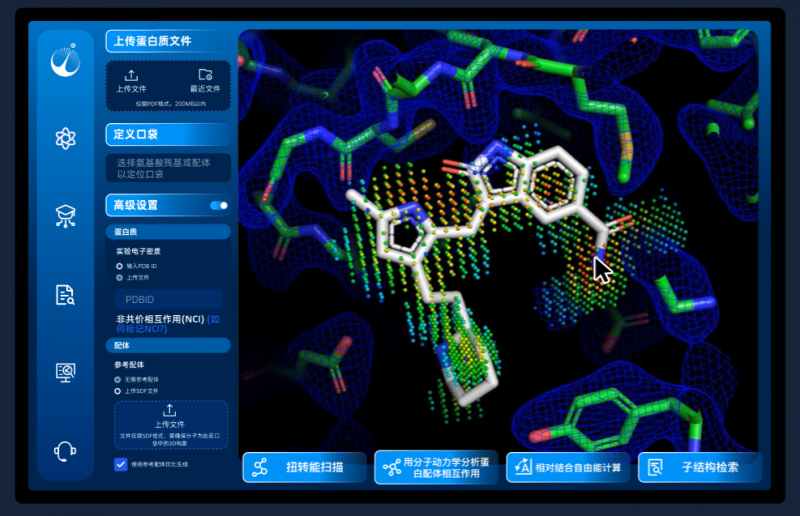Click the 最近文件 recent files folder icon
The image size is (800, 516).
coord(205,76)
